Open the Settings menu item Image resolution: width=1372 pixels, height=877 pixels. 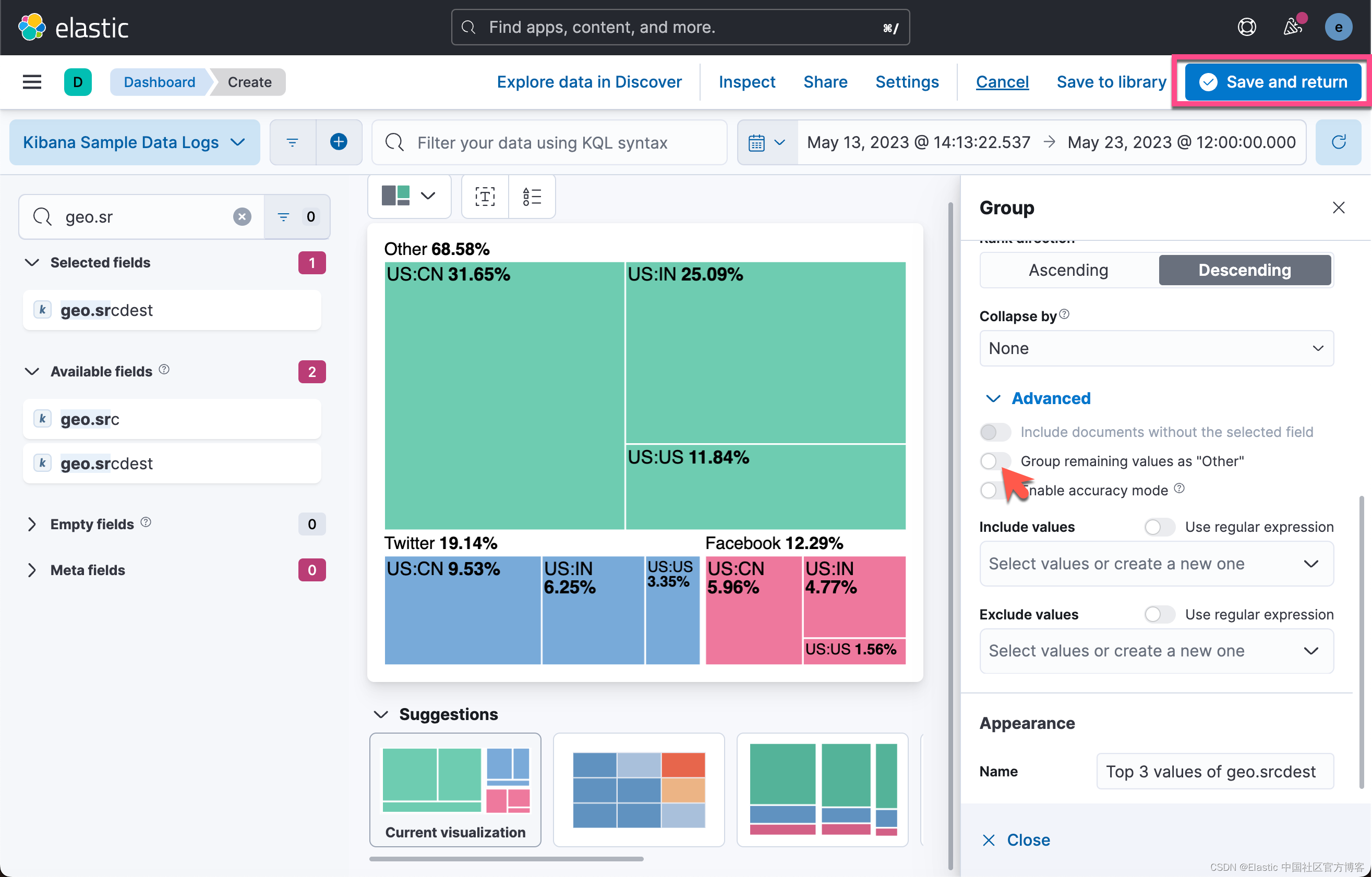tap(907, 82)
